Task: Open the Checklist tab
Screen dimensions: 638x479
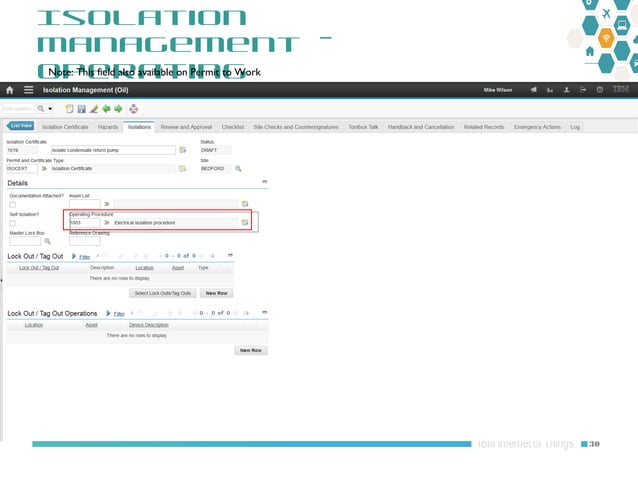Action: (233, 127)
